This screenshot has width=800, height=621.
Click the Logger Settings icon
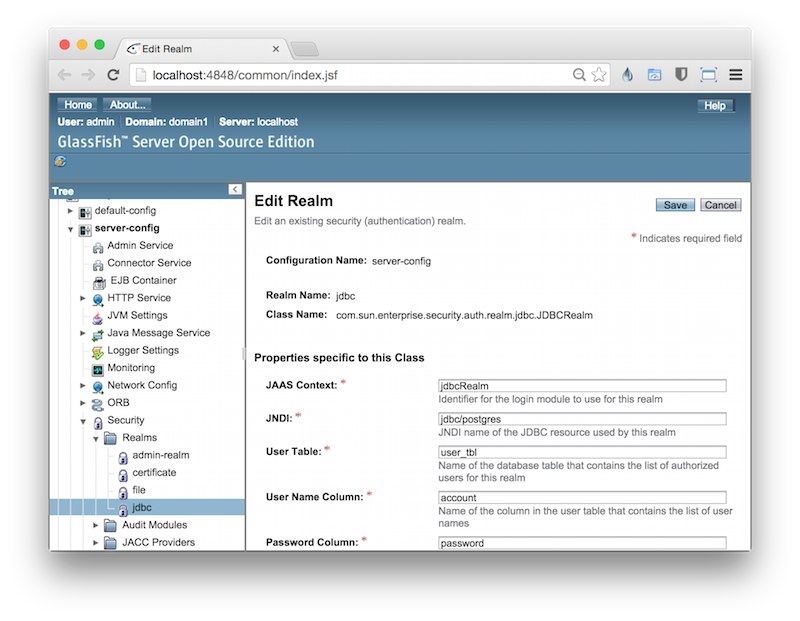tap(98, 351)
